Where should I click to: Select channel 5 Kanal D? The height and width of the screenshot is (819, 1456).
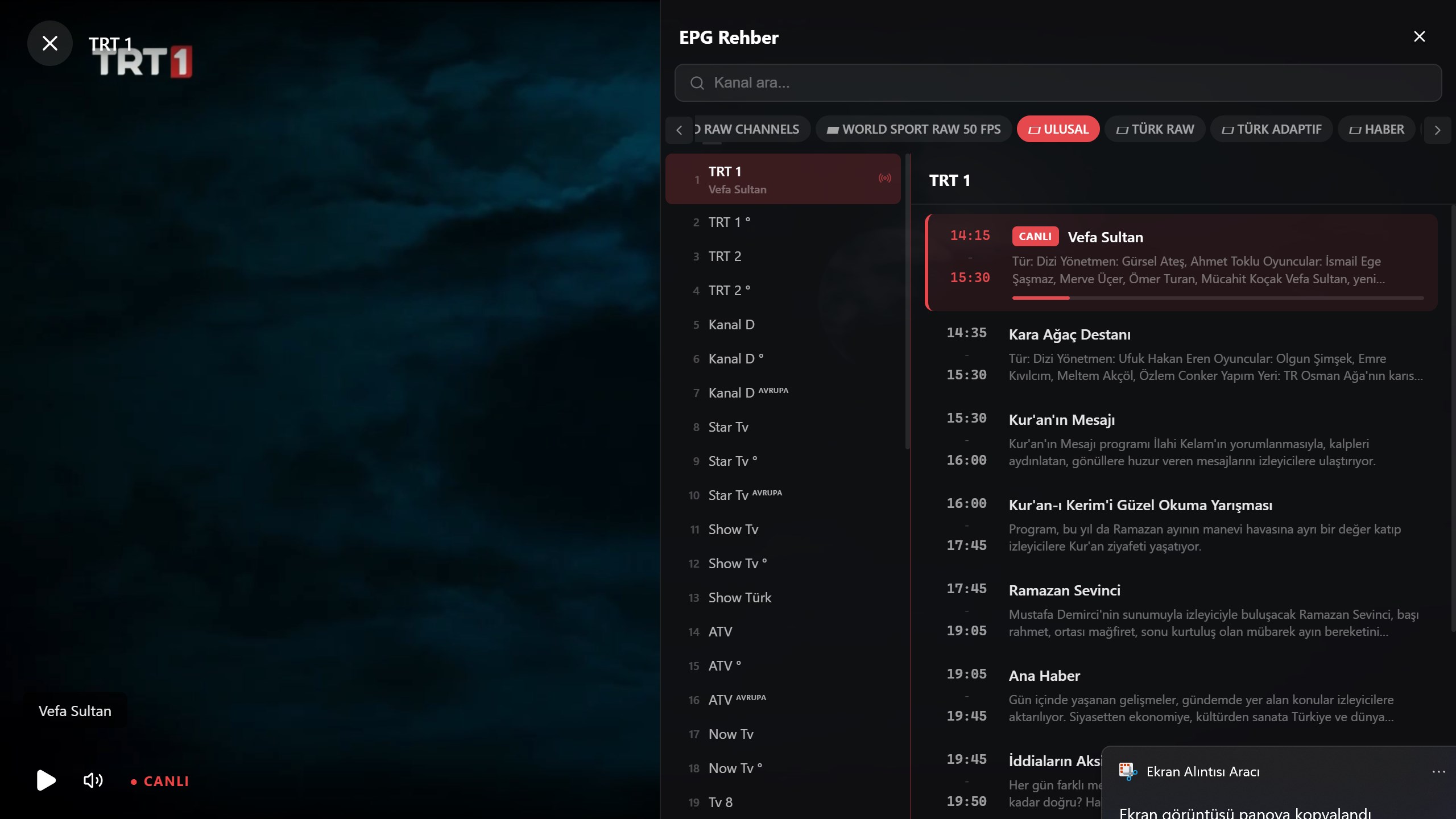coord(783,325)
